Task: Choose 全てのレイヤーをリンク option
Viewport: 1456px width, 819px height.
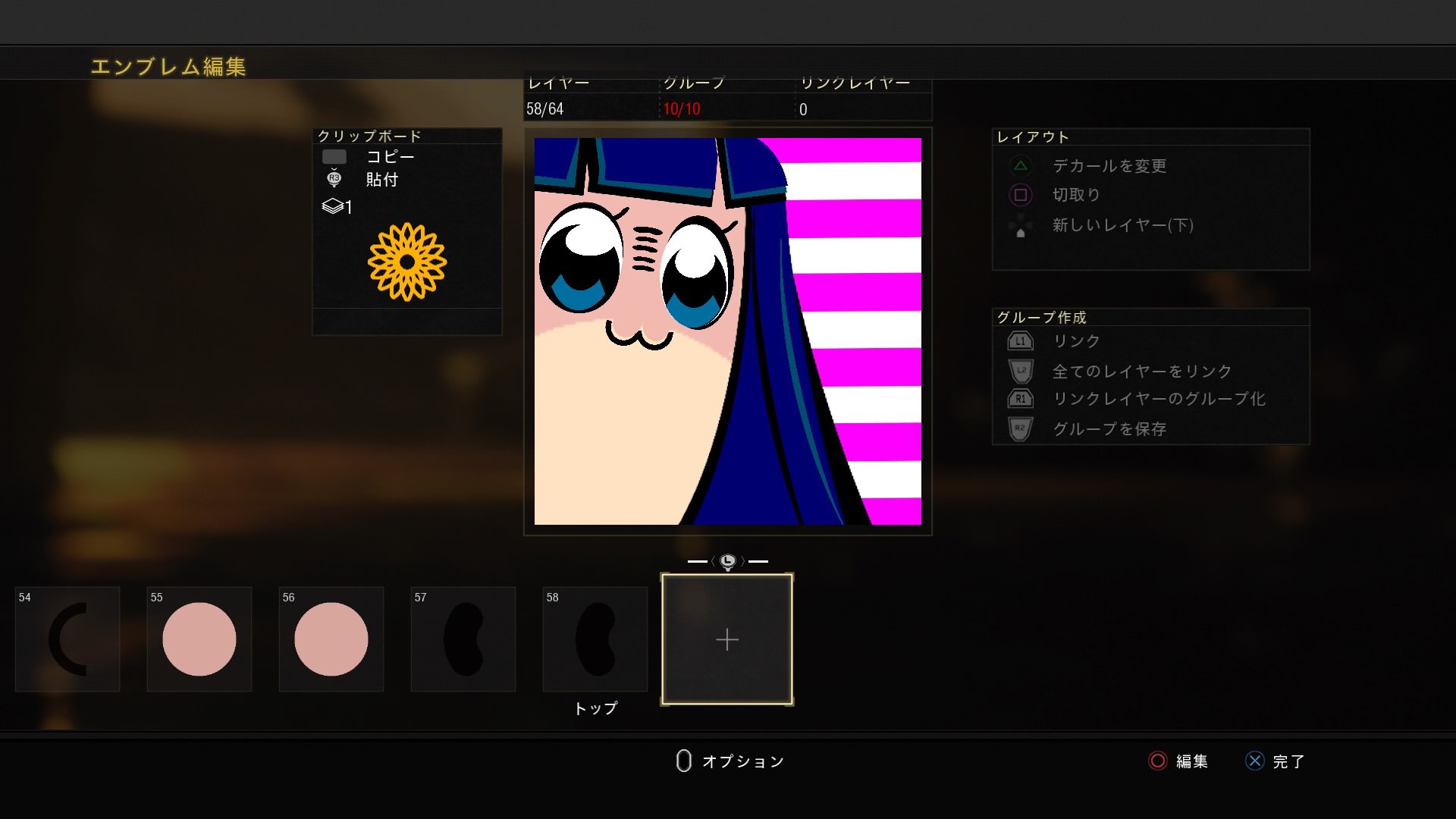Action: coord(1142,371)
